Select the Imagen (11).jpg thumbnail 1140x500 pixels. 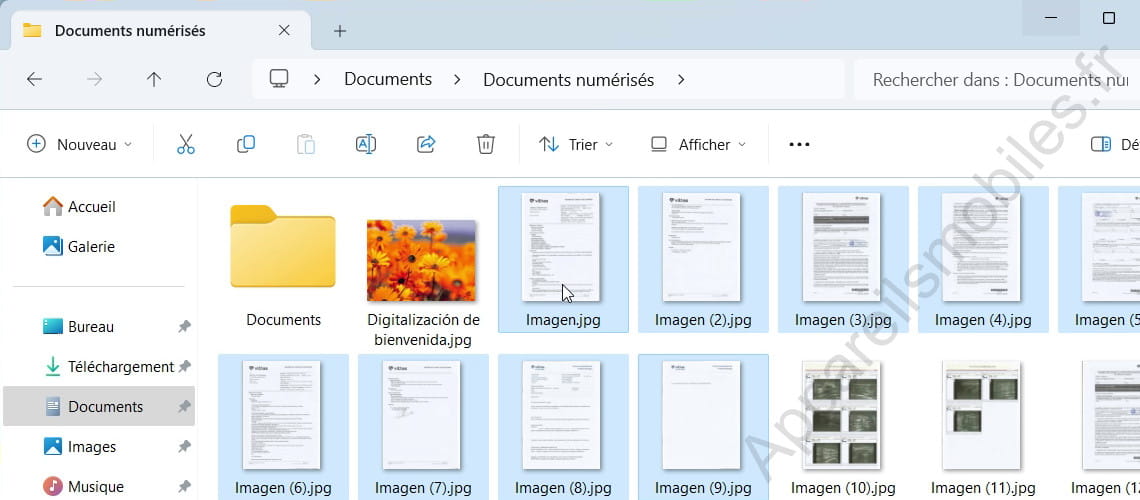coord(982,415)
